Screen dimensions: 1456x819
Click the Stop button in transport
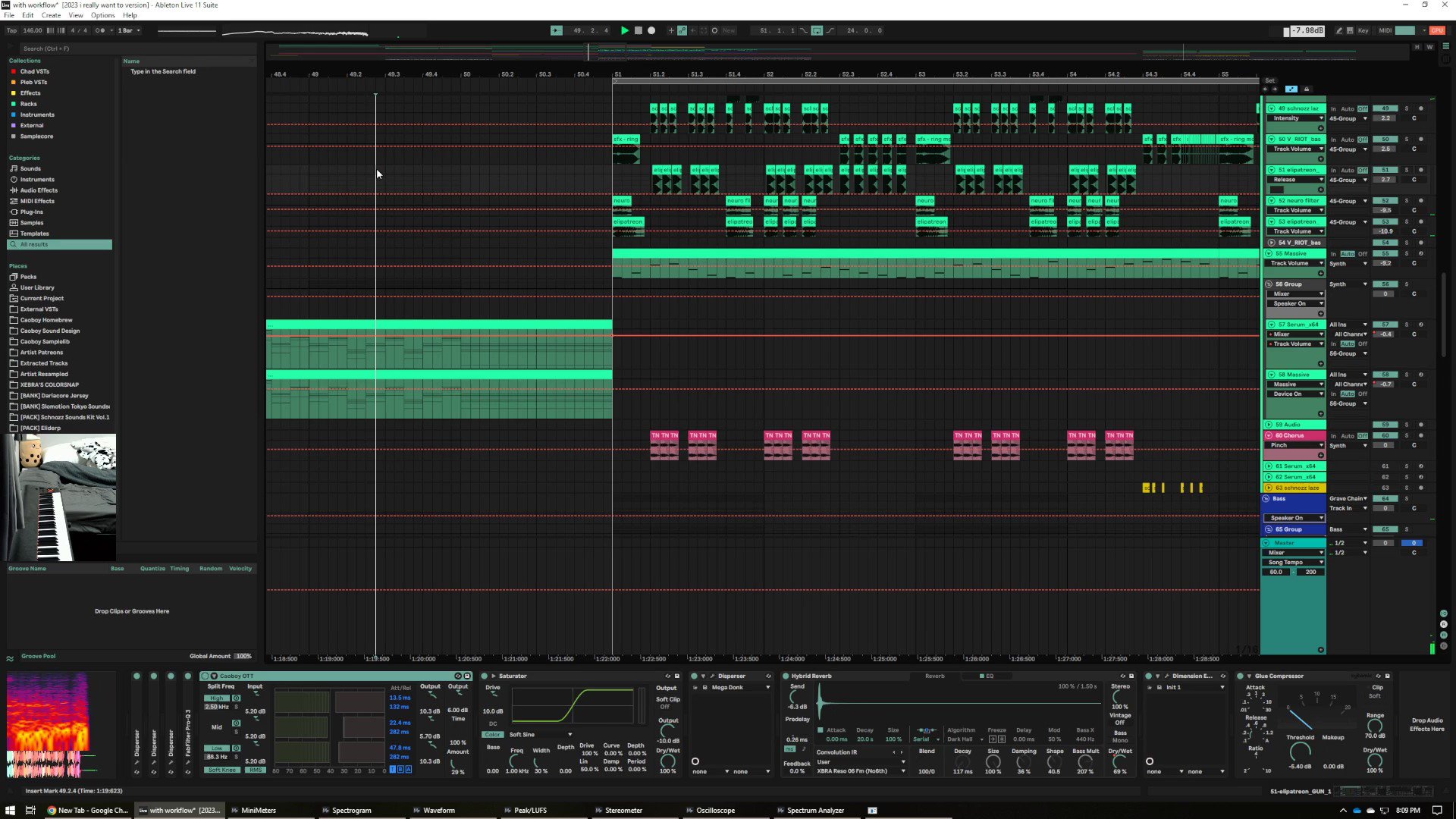[638, 30]
